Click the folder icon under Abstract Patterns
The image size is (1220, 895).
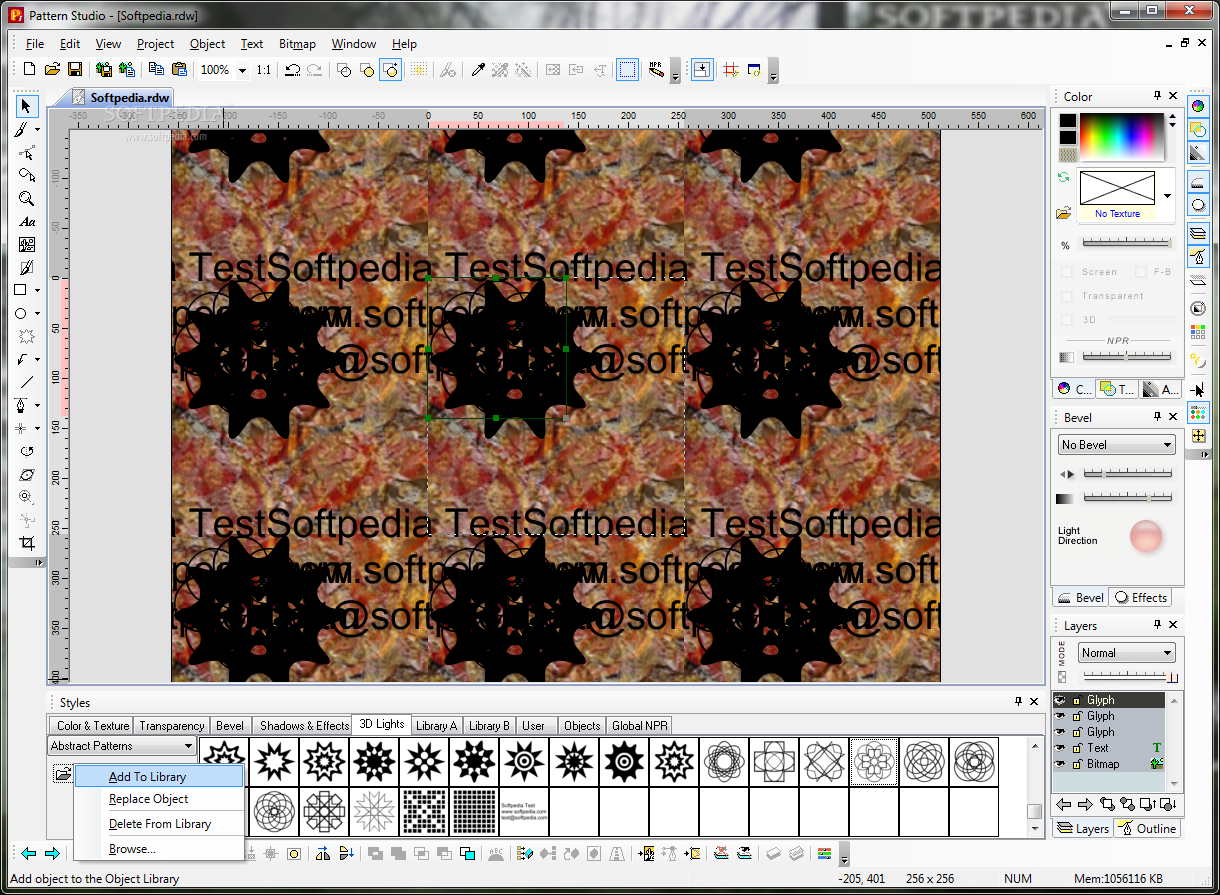62,774
